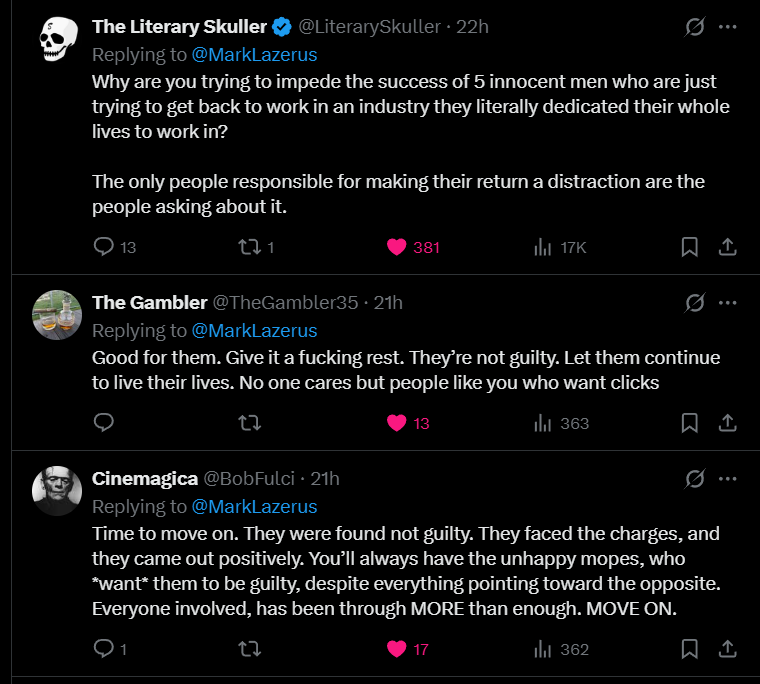
Task: Unlike The Literary Skuller's tweet
Action: coord(397,247)
